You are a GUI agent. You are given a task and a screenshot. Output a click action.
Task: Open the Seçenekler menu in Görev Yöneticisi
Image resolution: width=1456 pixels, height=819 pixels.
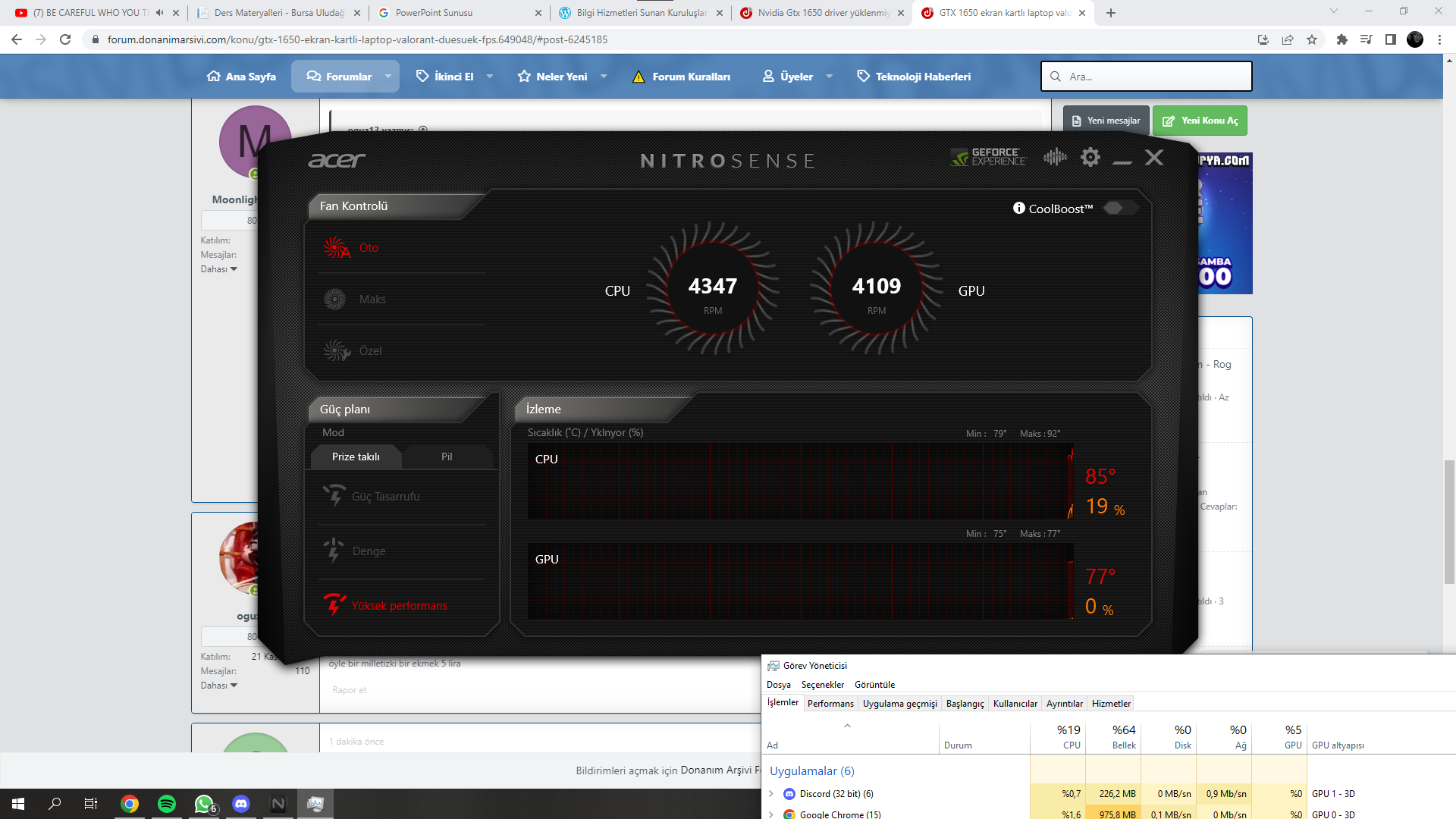pos(822,685)
